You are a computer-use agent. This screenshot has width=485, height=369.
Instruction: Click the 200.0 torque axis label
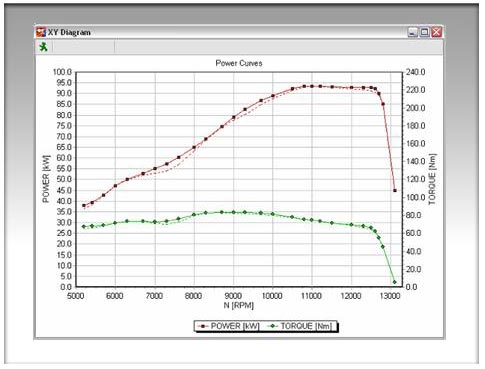[x=415, y=108]
